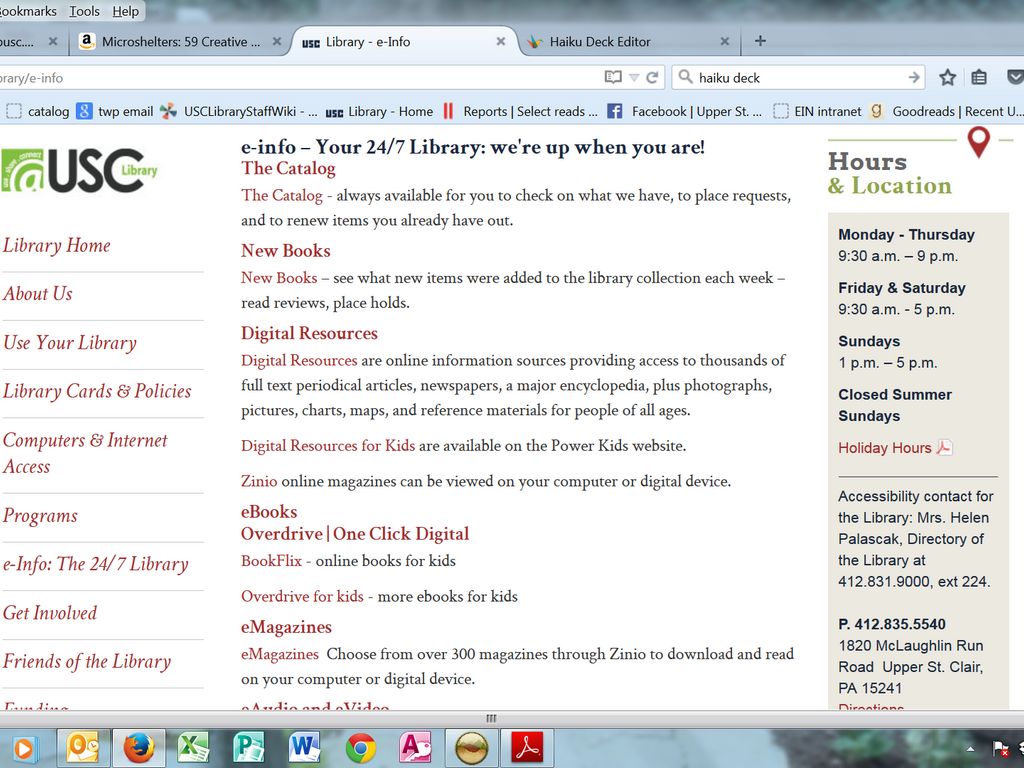The width and height of the screenshot is (1024, 768).
Task: Show hidden system tray icons arrow
Action: (x=970, y=748)
